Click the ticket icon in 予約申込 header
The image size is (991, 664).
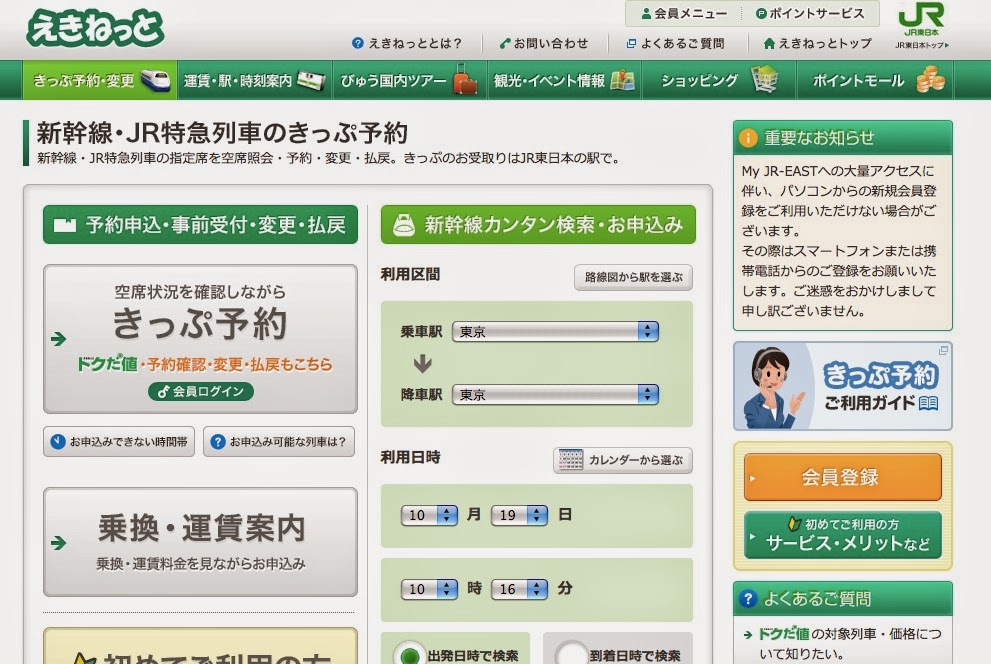[65, 225]
